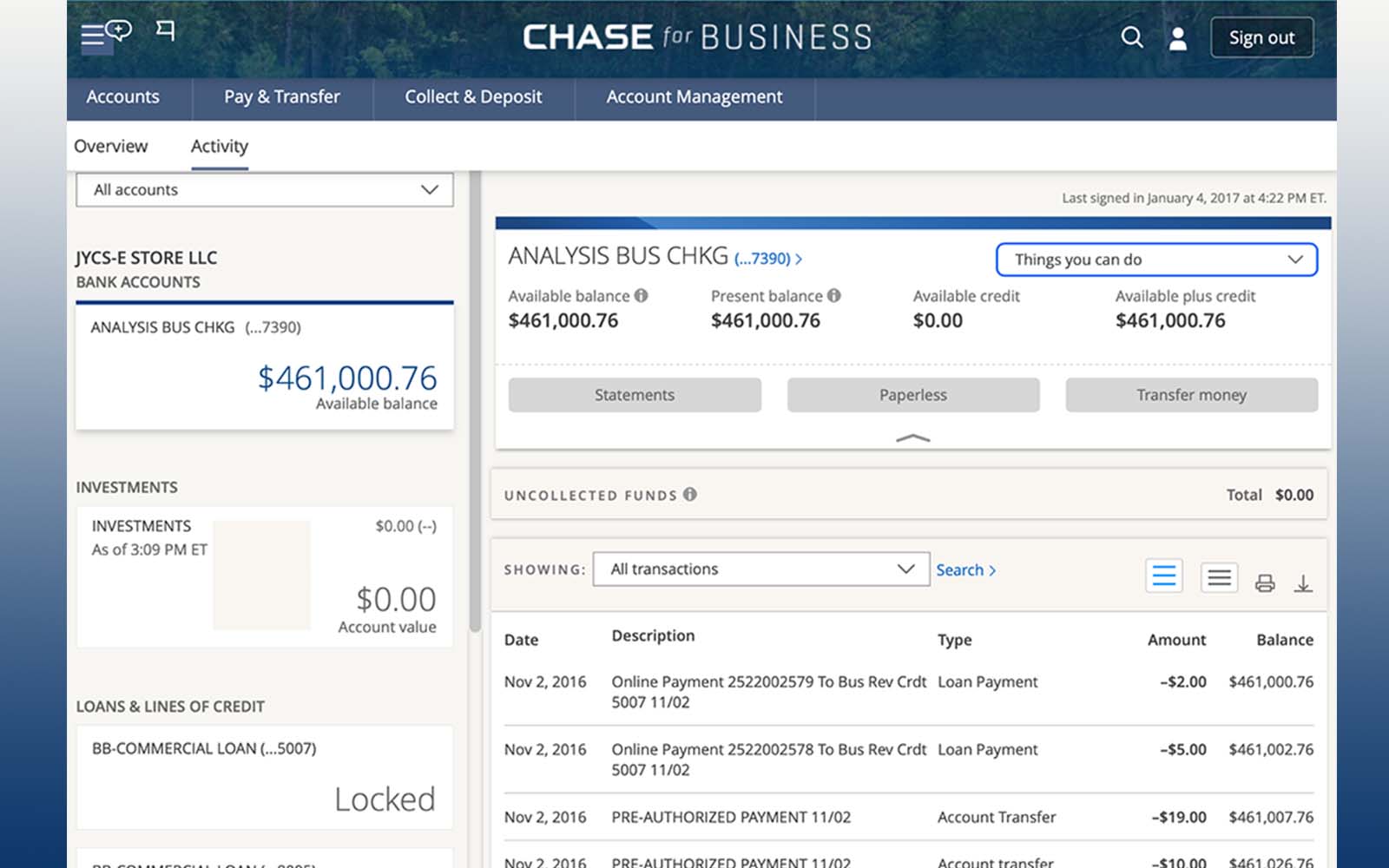Open the user profile icon
The width and height of the screenshot is (1389, 868).
coord(1178,38)
